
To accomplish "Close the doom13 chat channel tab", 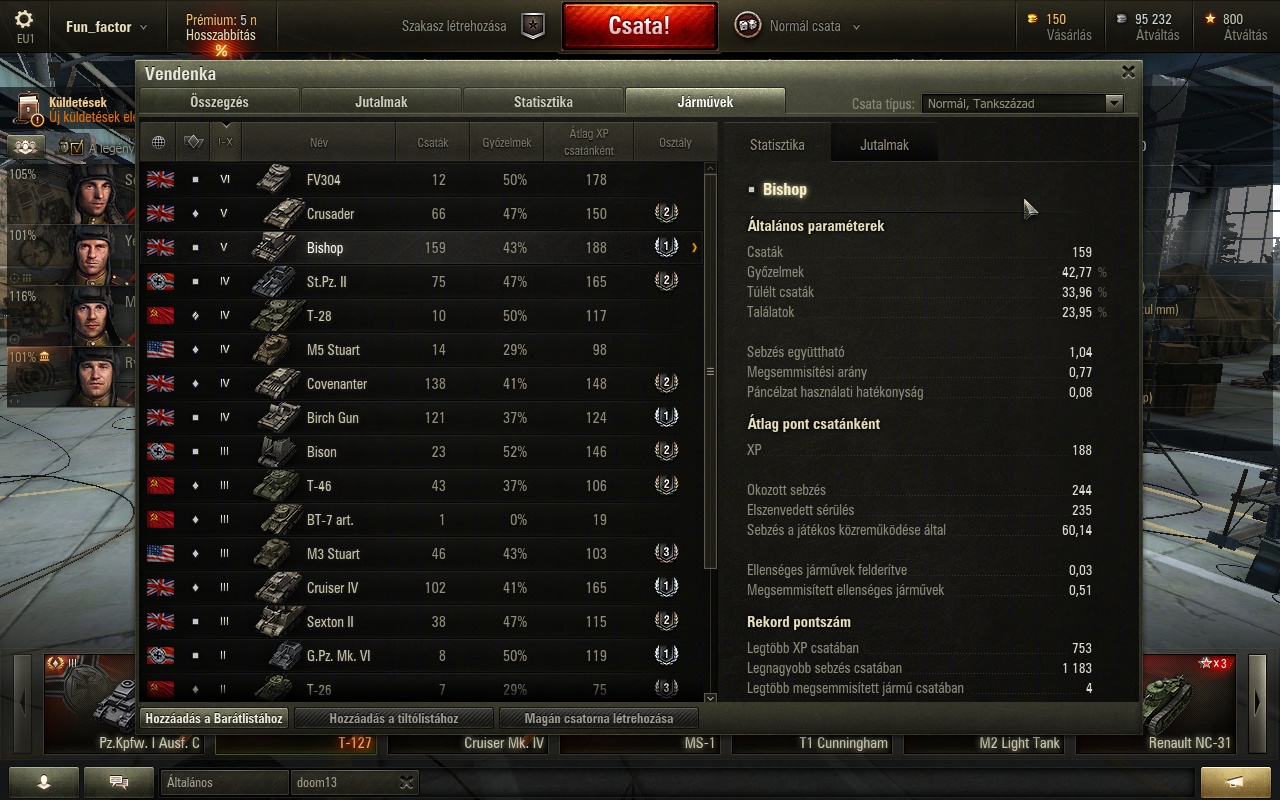I will [x=406, y=782].
